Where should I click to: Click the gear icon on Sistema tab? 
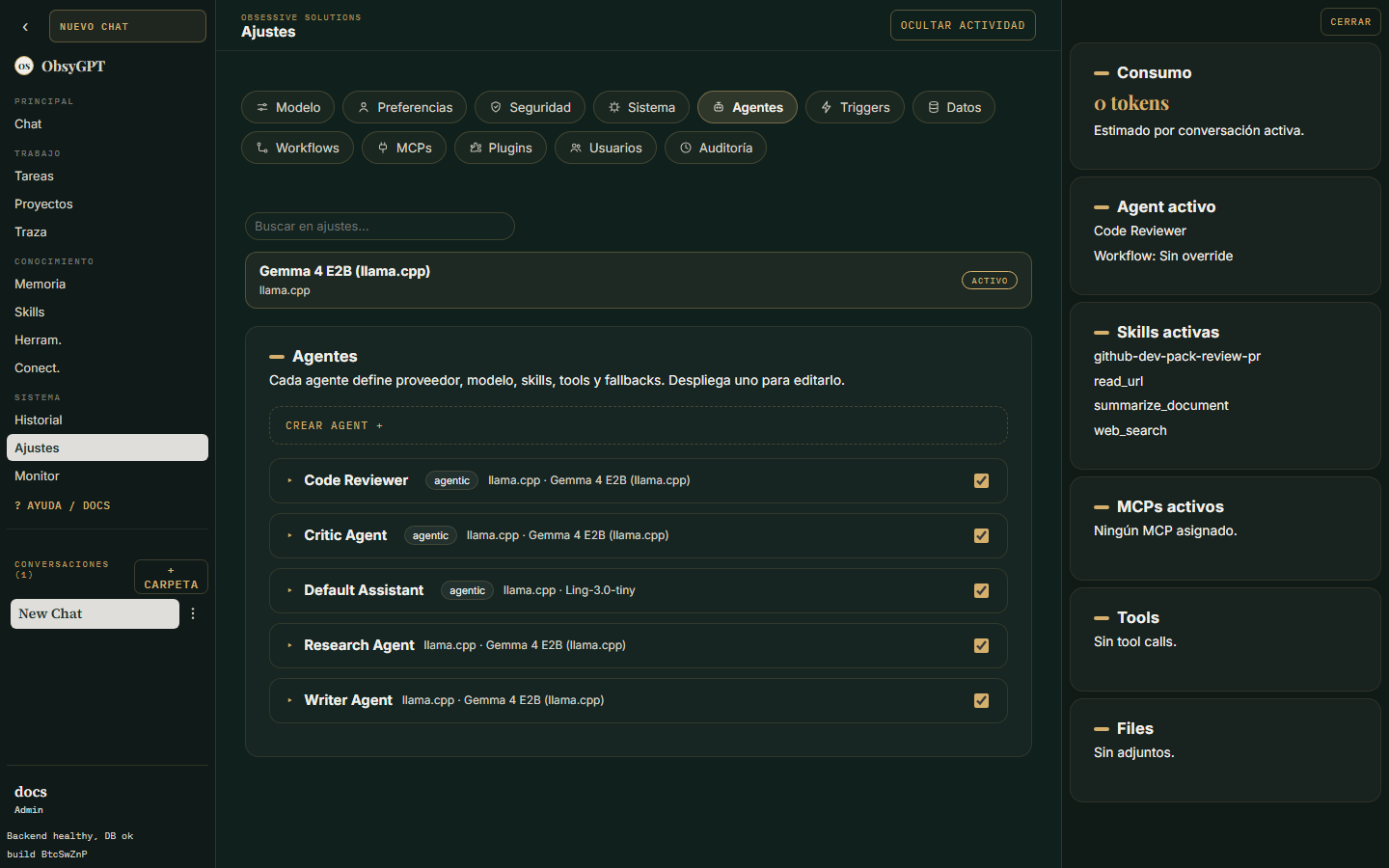[x=614, y=107]
